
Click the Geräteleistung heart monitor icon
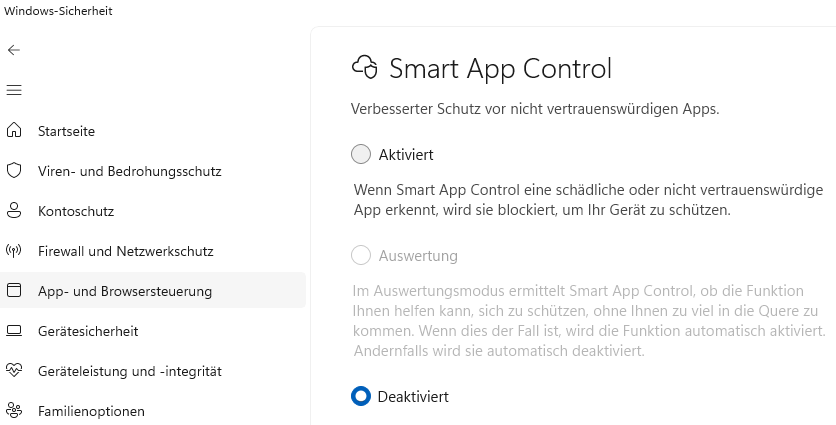coord(14,371)
